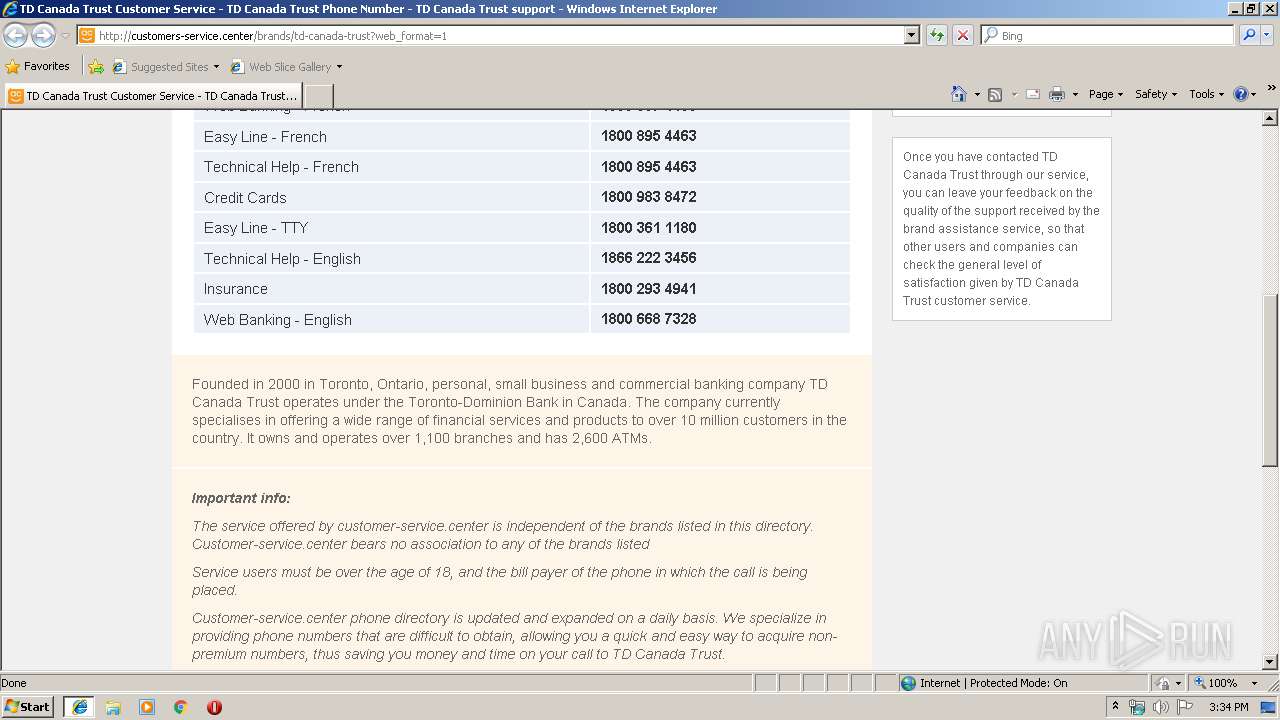Open the security lock icon in the status bar
Screen dimensions: 1280x720
[x=1162, y=683]
